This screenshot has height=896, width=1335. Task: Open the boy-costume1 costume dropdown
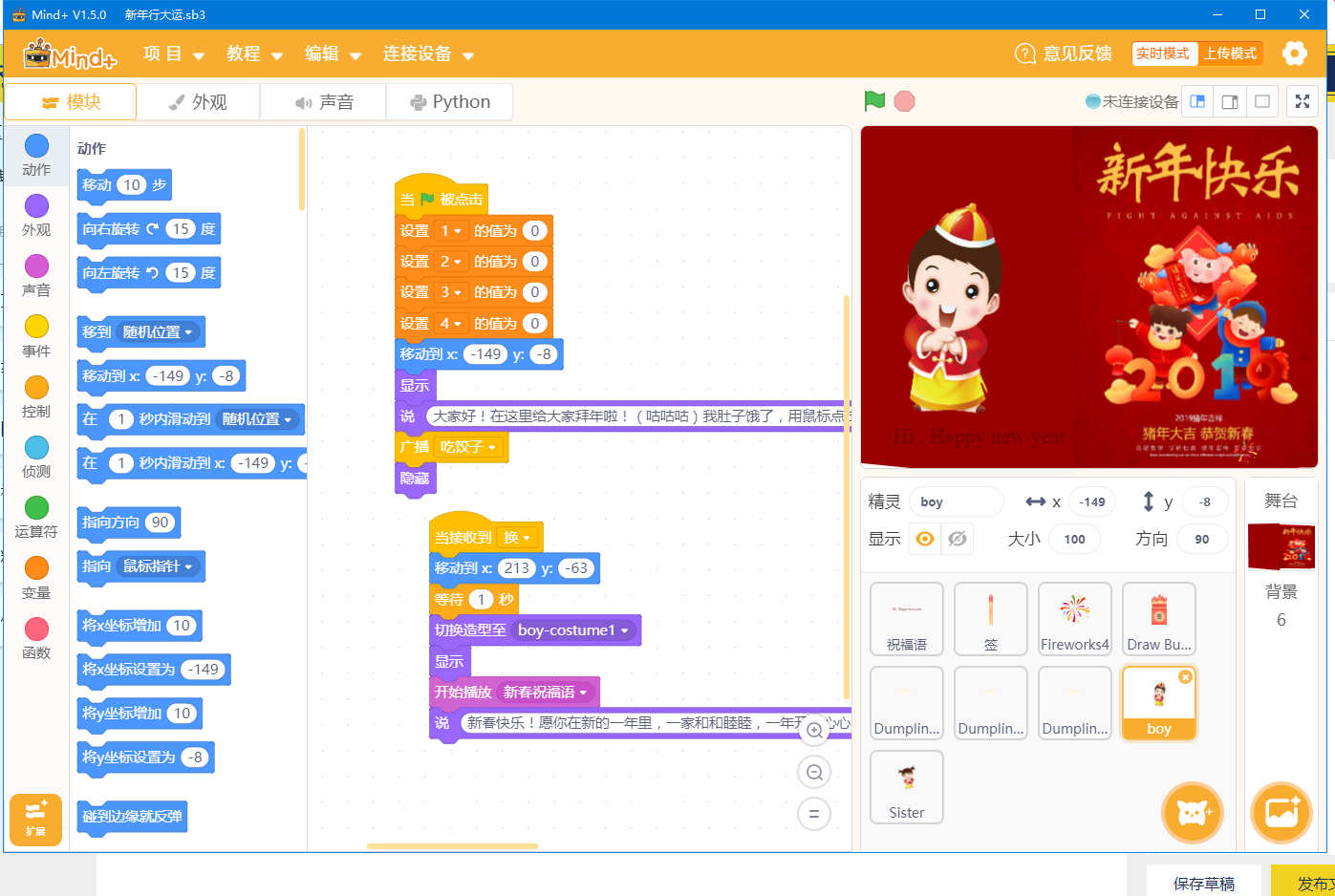(573, 630)
